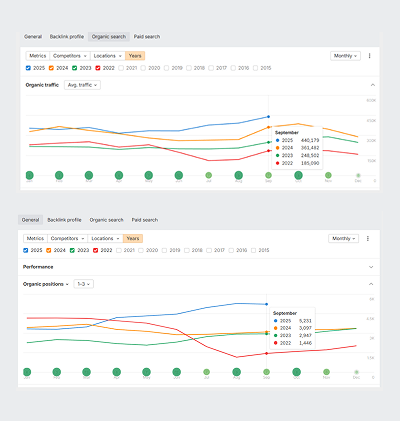
Task: Click the Feb update marker in Organic traffic chart
Action: [x=59, y=175]
